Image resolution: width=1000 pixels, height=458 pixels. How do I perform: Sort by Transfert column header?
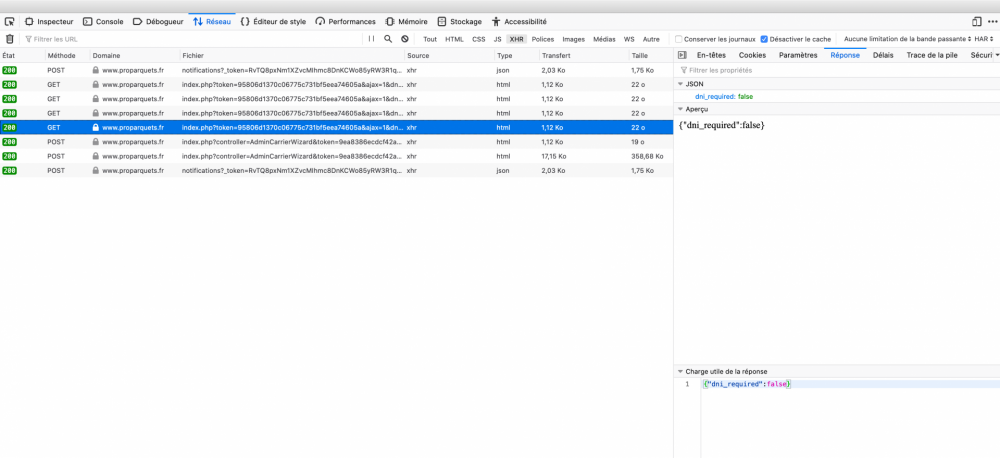(x=584, y=55)
